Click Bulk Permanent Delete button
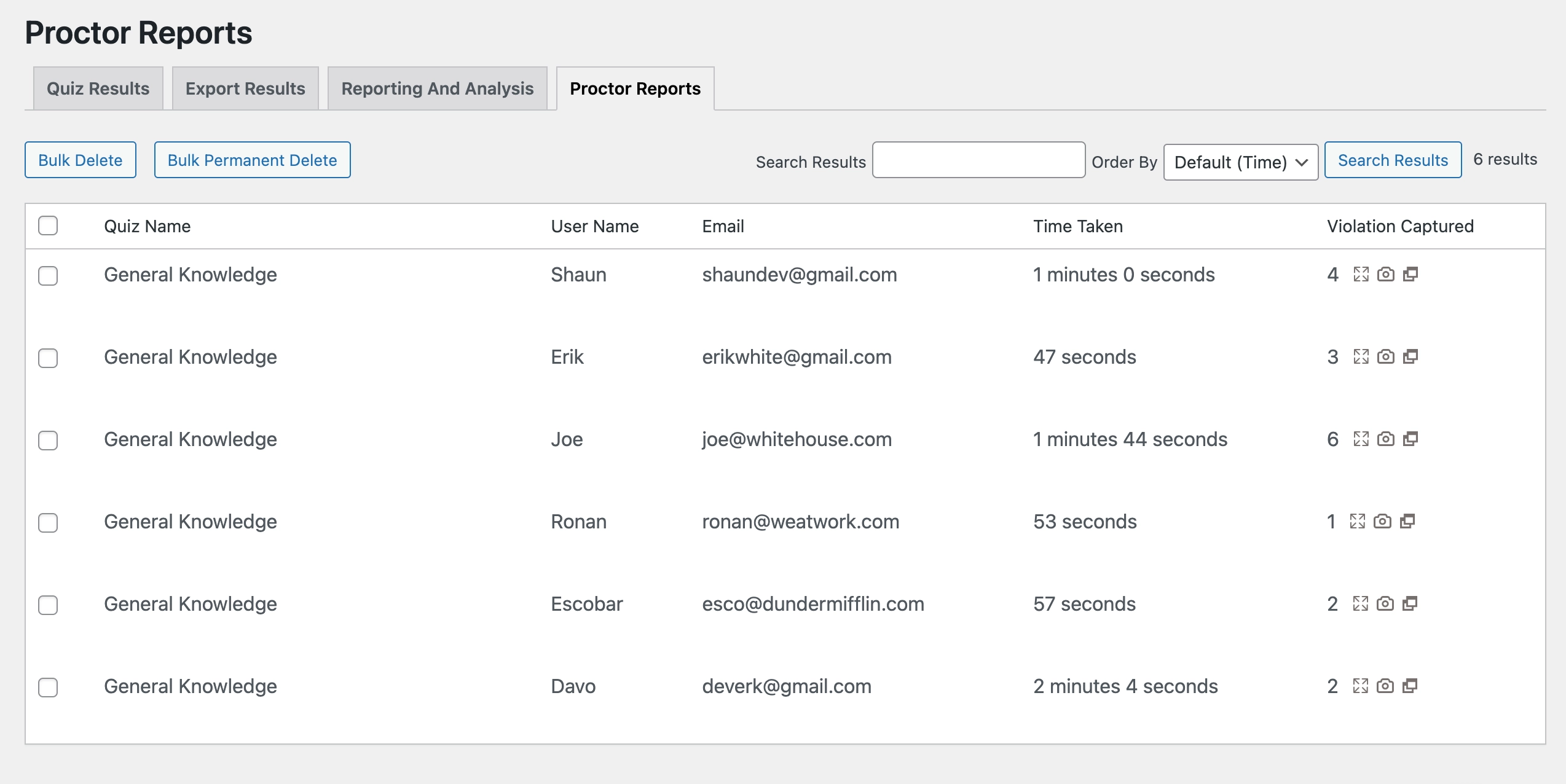1566x784 pixels. click(x=252, y=159)
